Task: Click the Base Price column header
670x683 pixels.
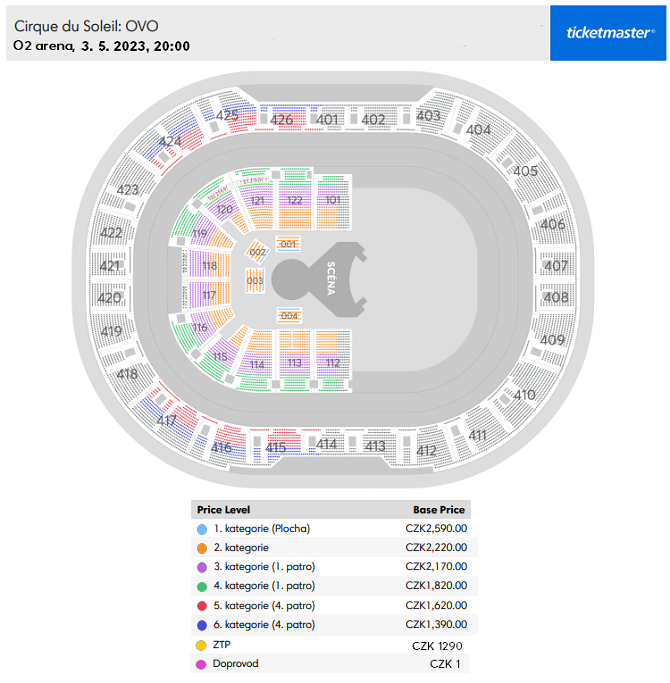Action: tap(439, 509)
